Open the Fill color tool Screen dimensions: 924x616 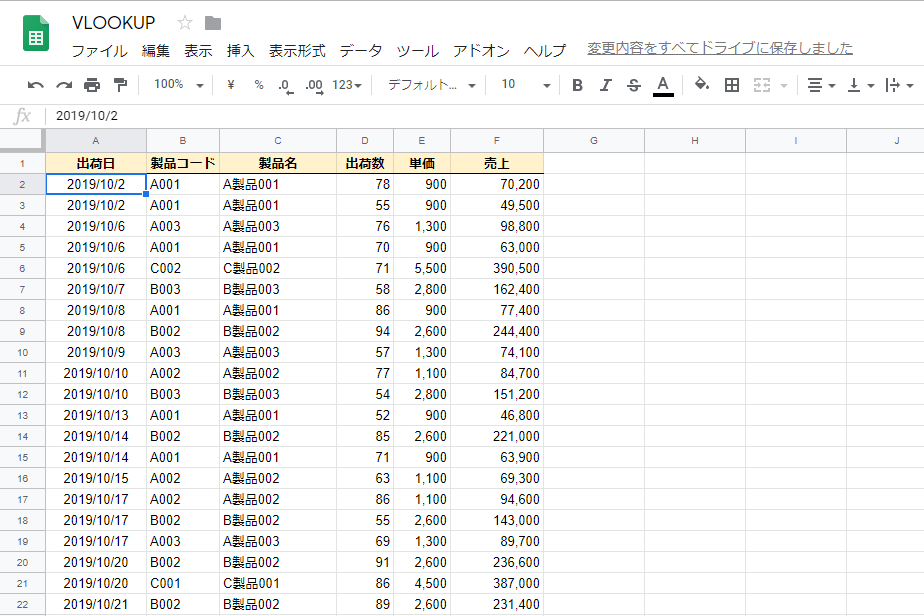point(701,85)
